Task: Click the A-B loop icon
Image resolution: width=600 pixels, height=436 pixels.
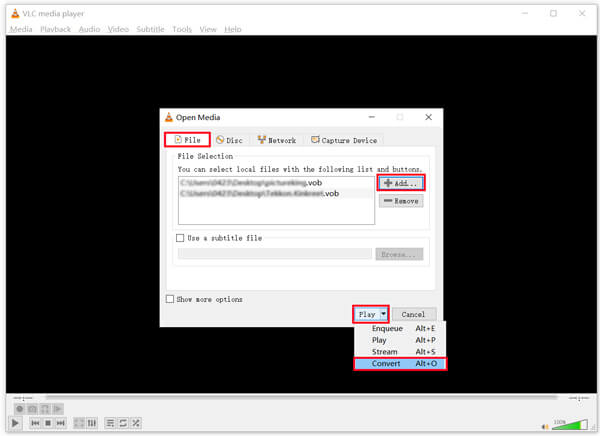Action: [45, 409]
